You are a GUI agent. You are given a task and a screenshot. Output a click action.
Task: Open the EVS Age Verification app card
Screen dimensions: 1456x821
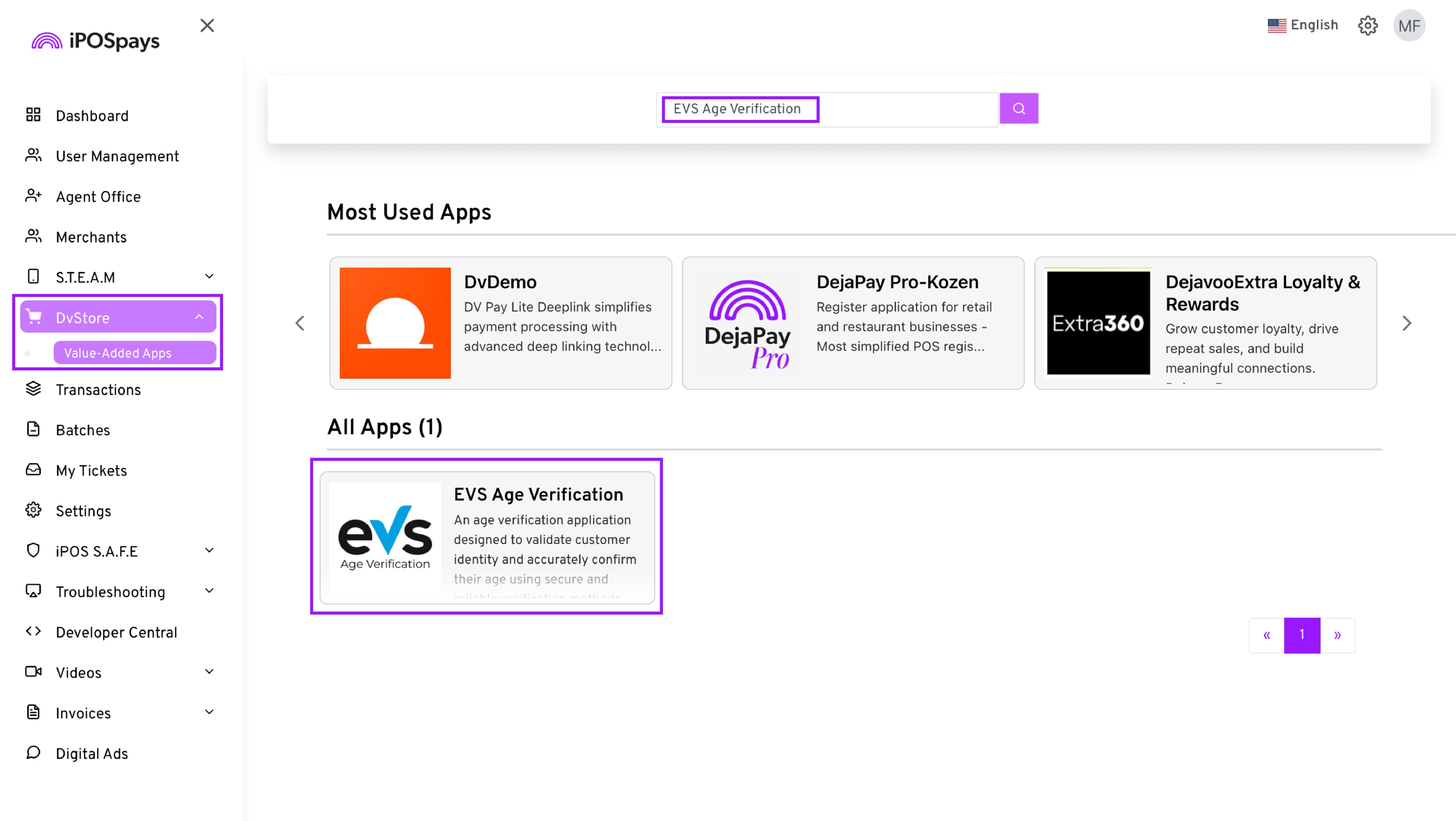[486, 537]
